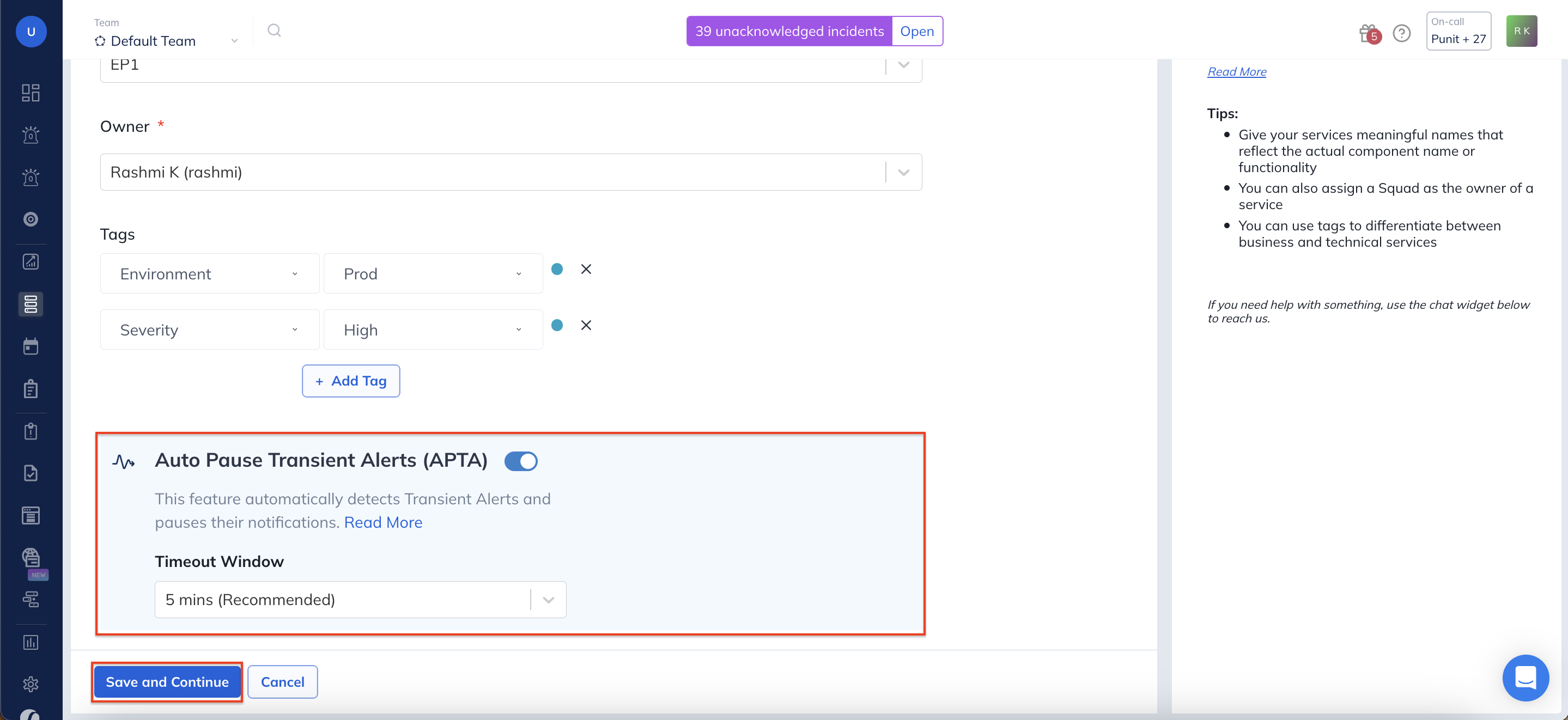Image resolution: width=1568 pixels, height=720 pixels.
Task: Open the dashboard icon in sidebar
Action: tap(31, 93)
